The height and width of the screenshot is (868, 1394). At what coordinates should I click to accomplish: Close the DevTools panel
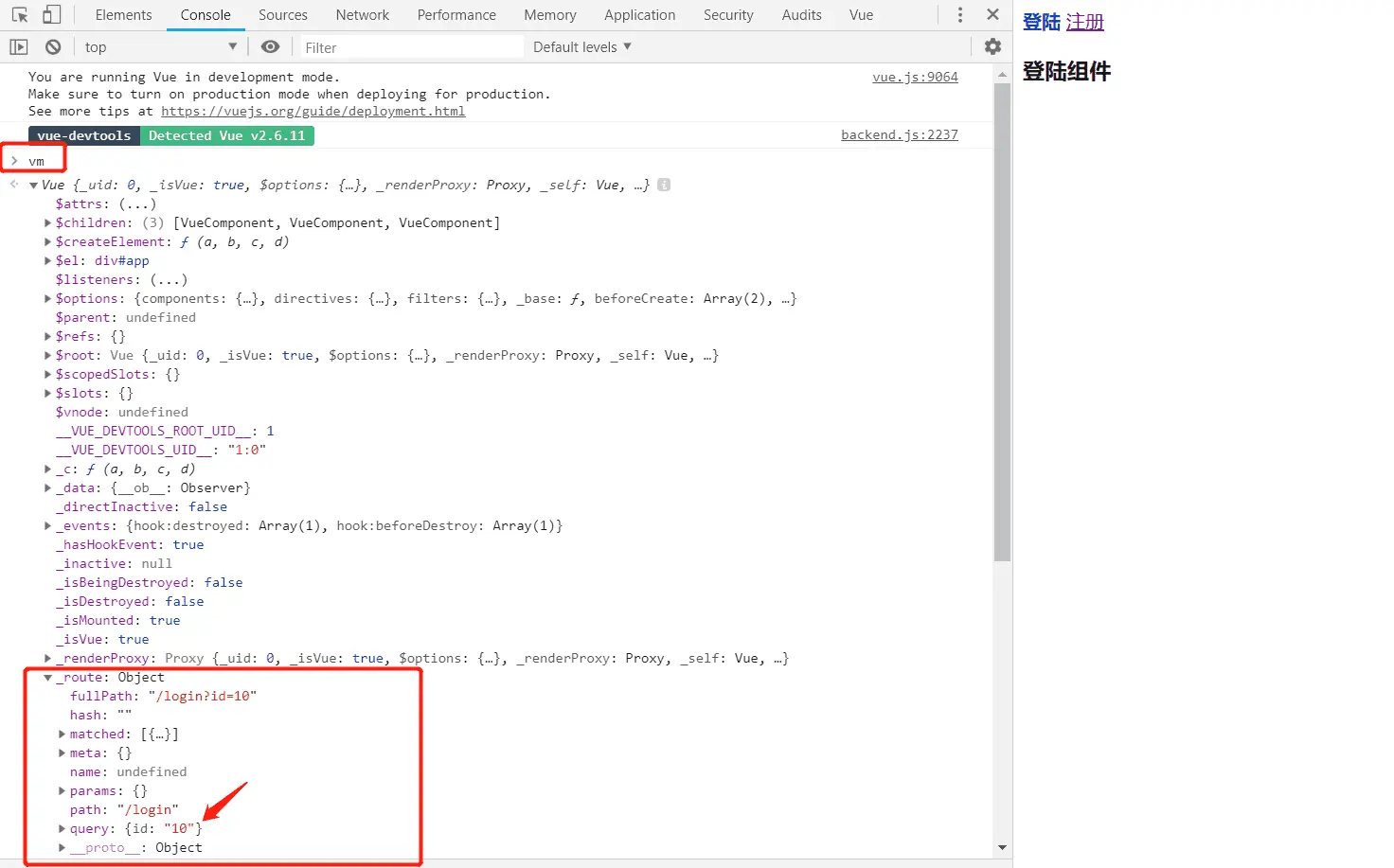[992, 15]
